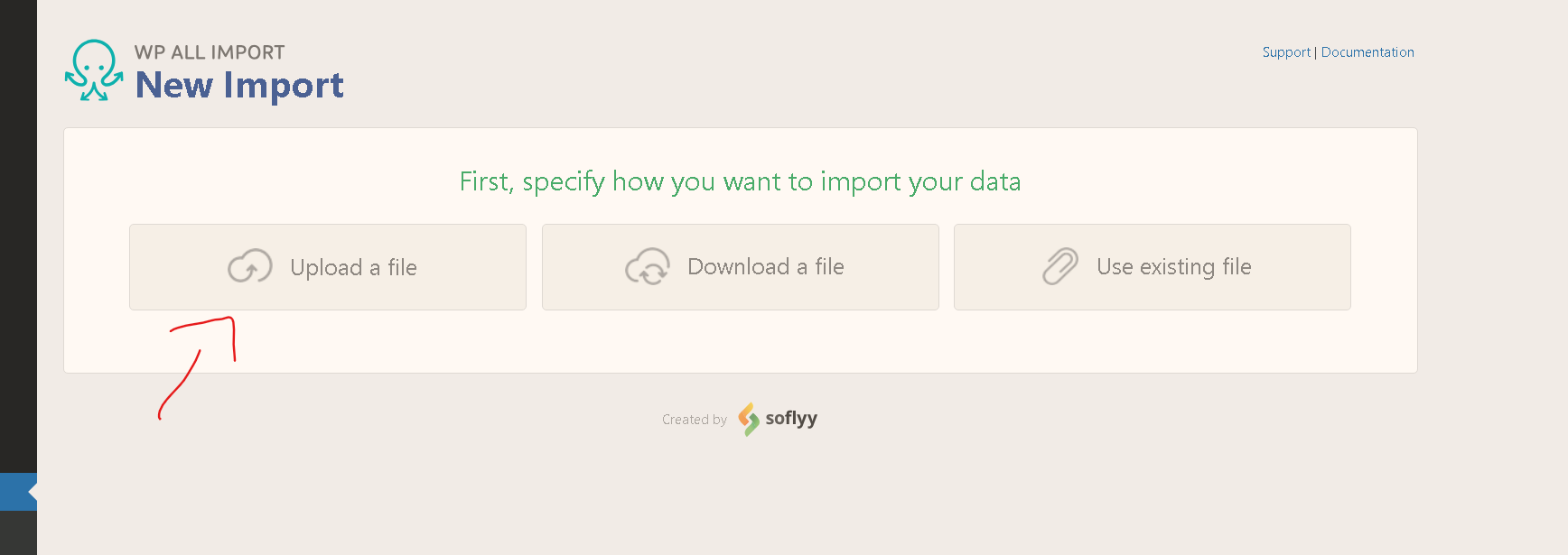Viewport: 1568px width, 555px height.
Task: Open the Support link
Action: coord(1286,52)
